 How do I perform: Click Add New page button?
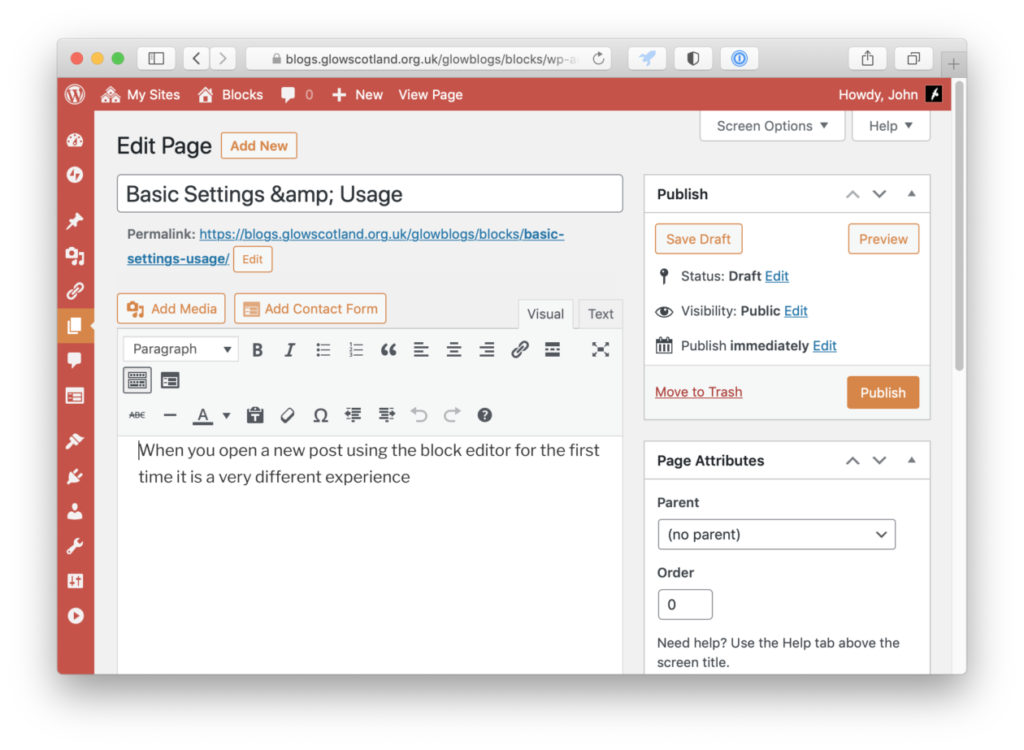(259, 146)
